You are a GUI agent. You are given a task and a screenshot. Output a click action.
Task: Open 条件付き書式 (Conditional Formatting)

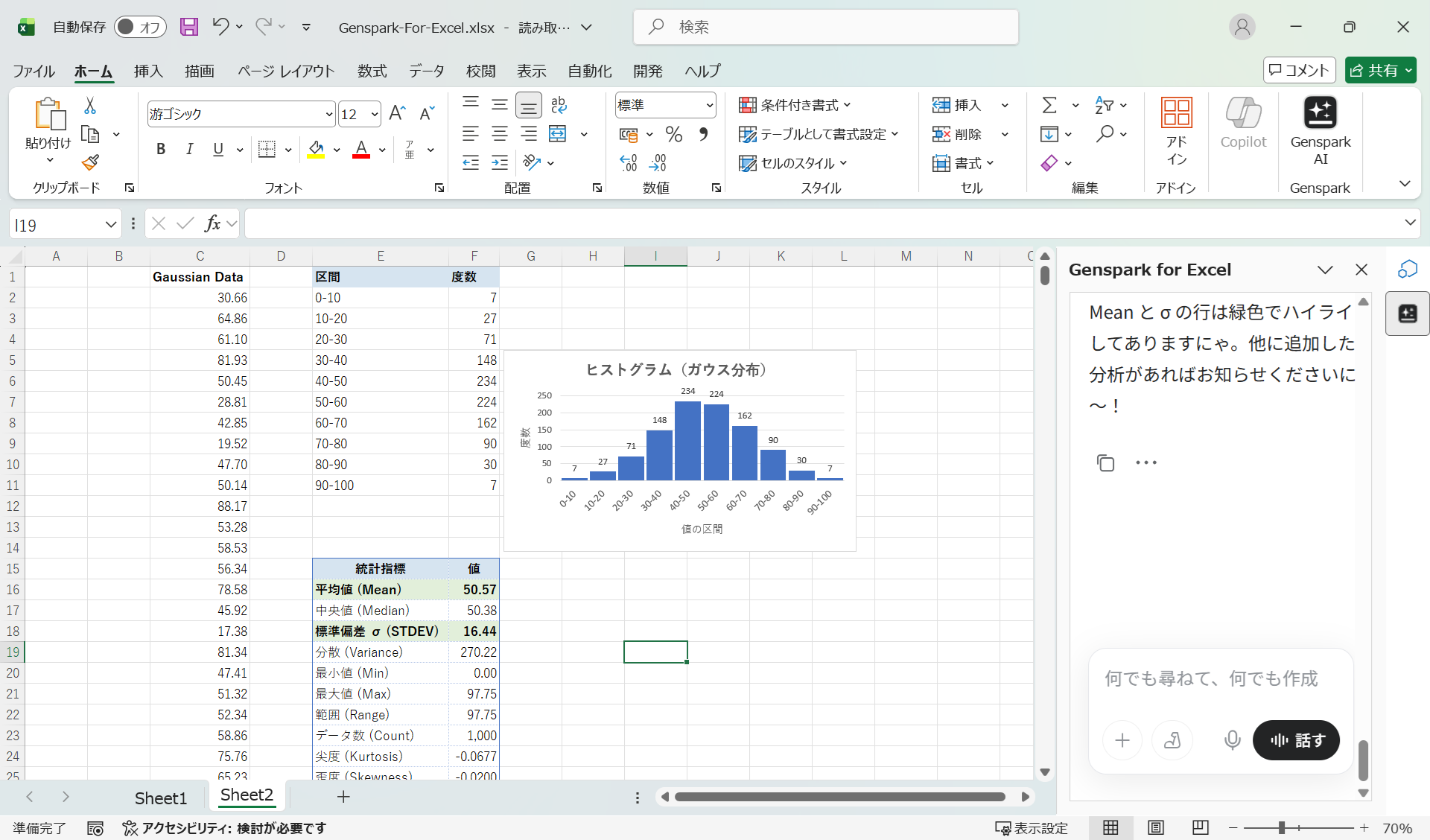(794, 104)
